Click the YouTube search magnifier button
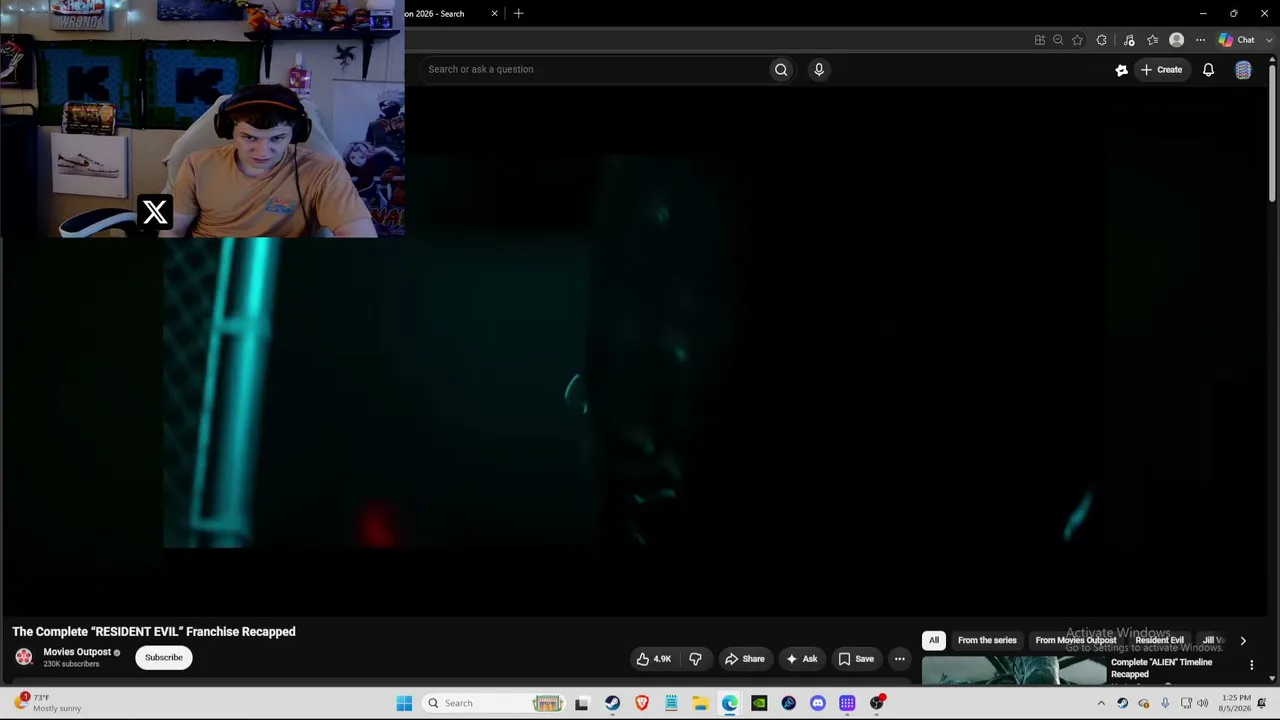 (781, 69)
